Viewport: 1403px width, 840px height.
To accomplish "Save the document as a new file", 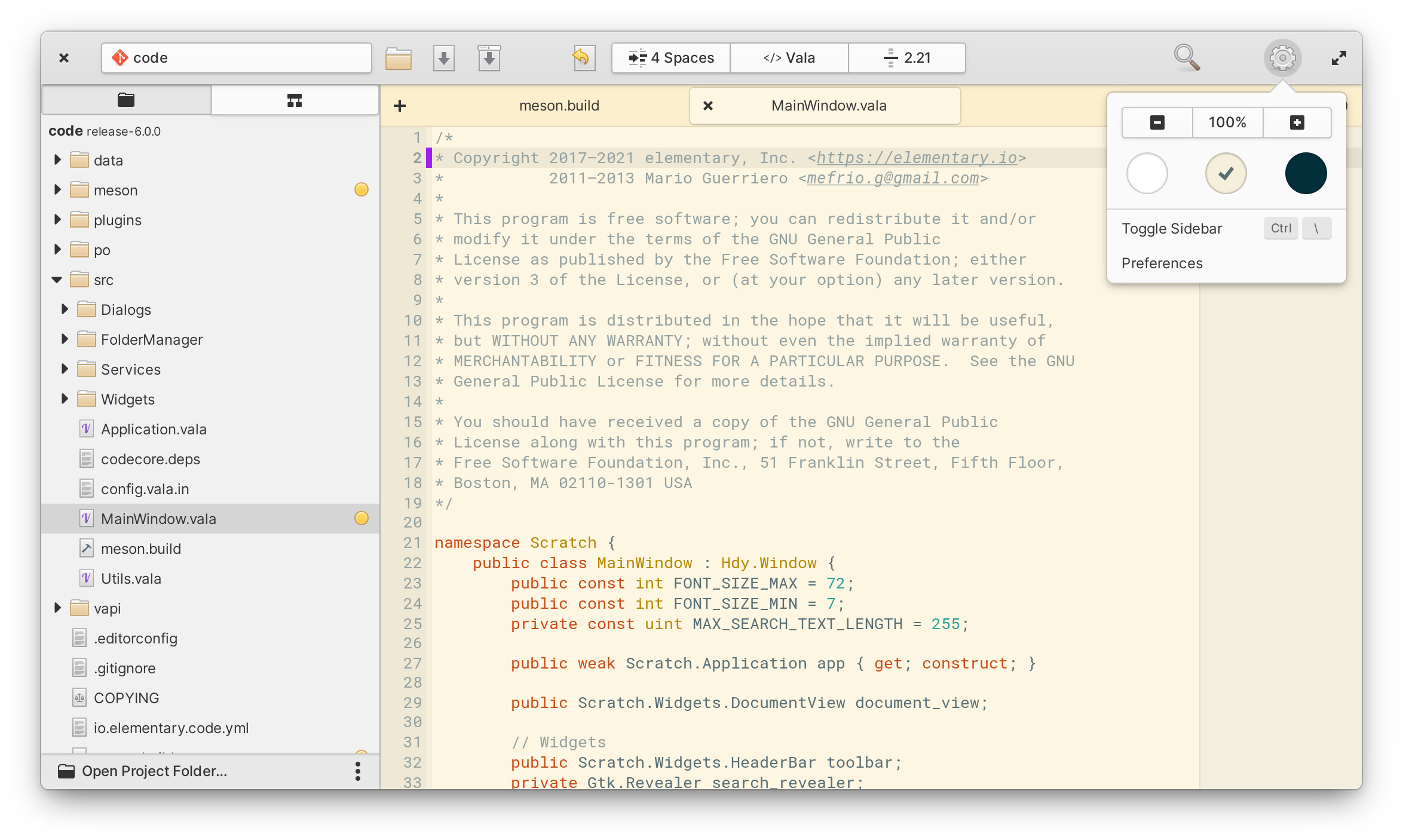I will pos(489,57).
